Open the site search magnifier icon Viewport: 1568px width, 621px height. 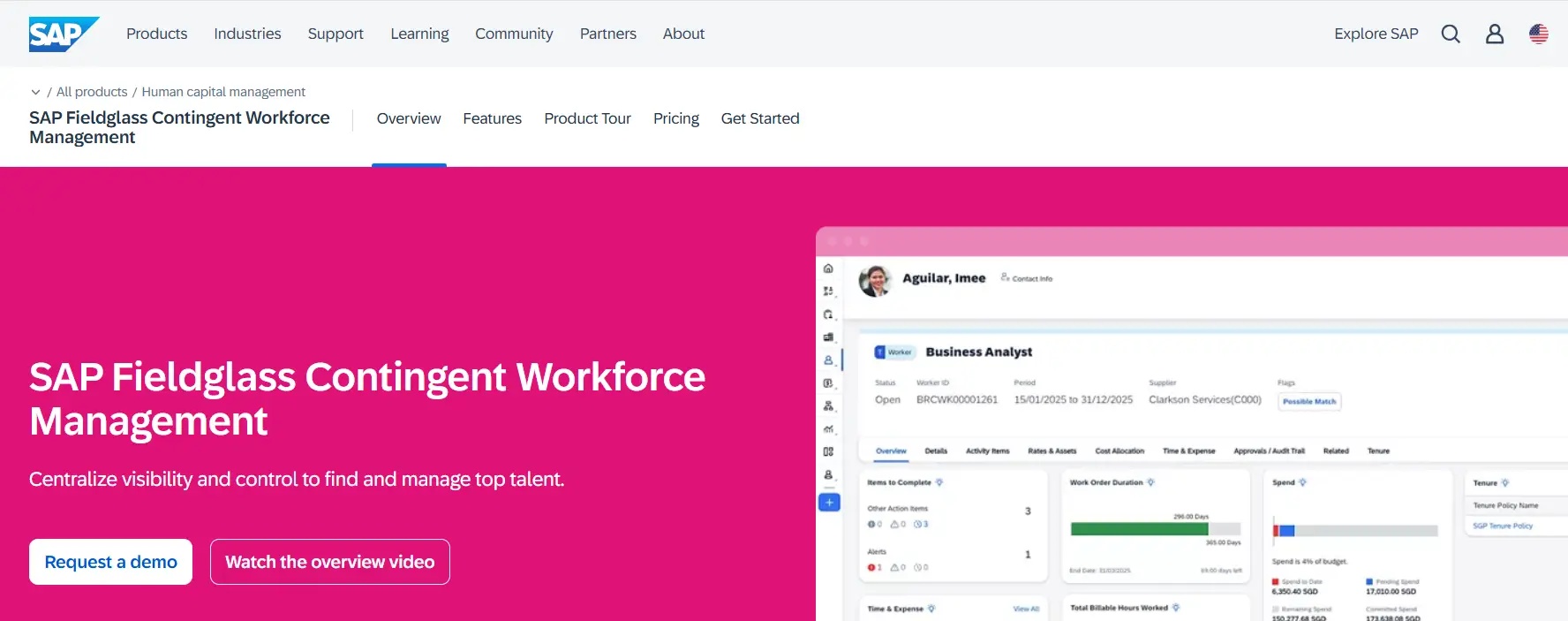tap(1451, 34)
